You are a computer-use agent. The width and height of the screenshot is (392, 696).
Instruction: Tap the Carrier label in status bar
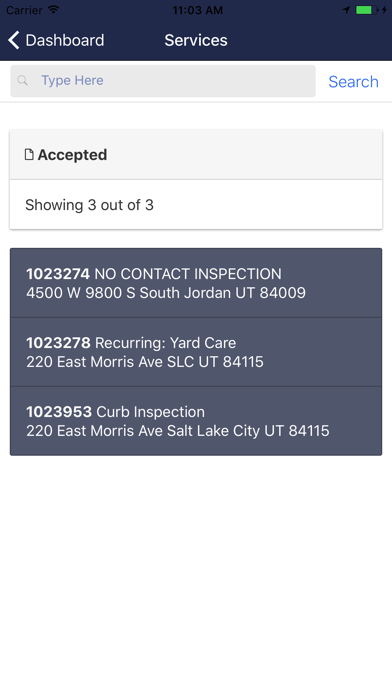click(24, 10)
